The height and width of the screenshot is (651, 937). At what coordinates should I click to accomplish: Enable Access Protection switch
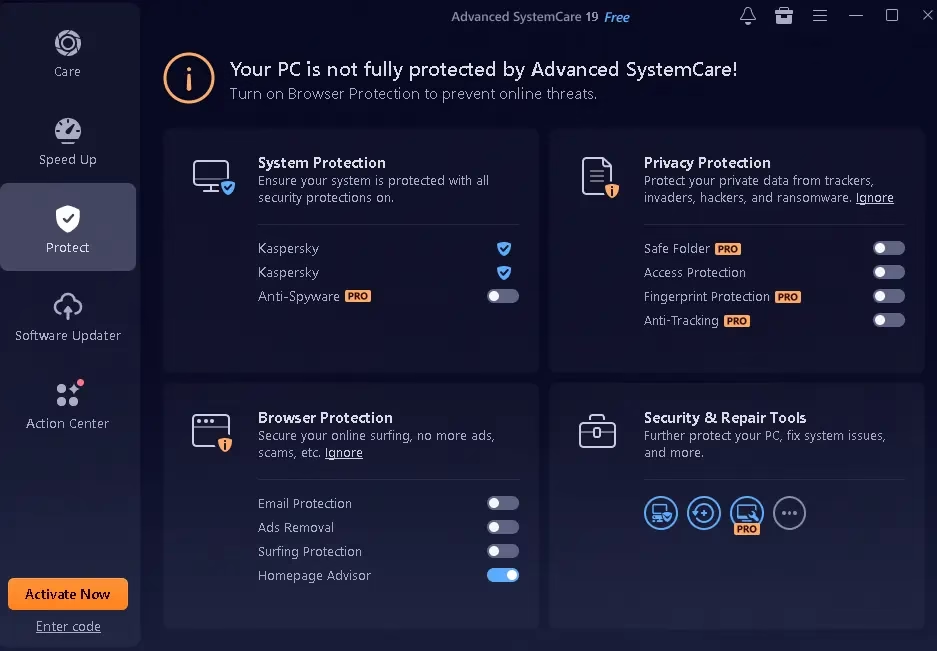pos(889,272)
